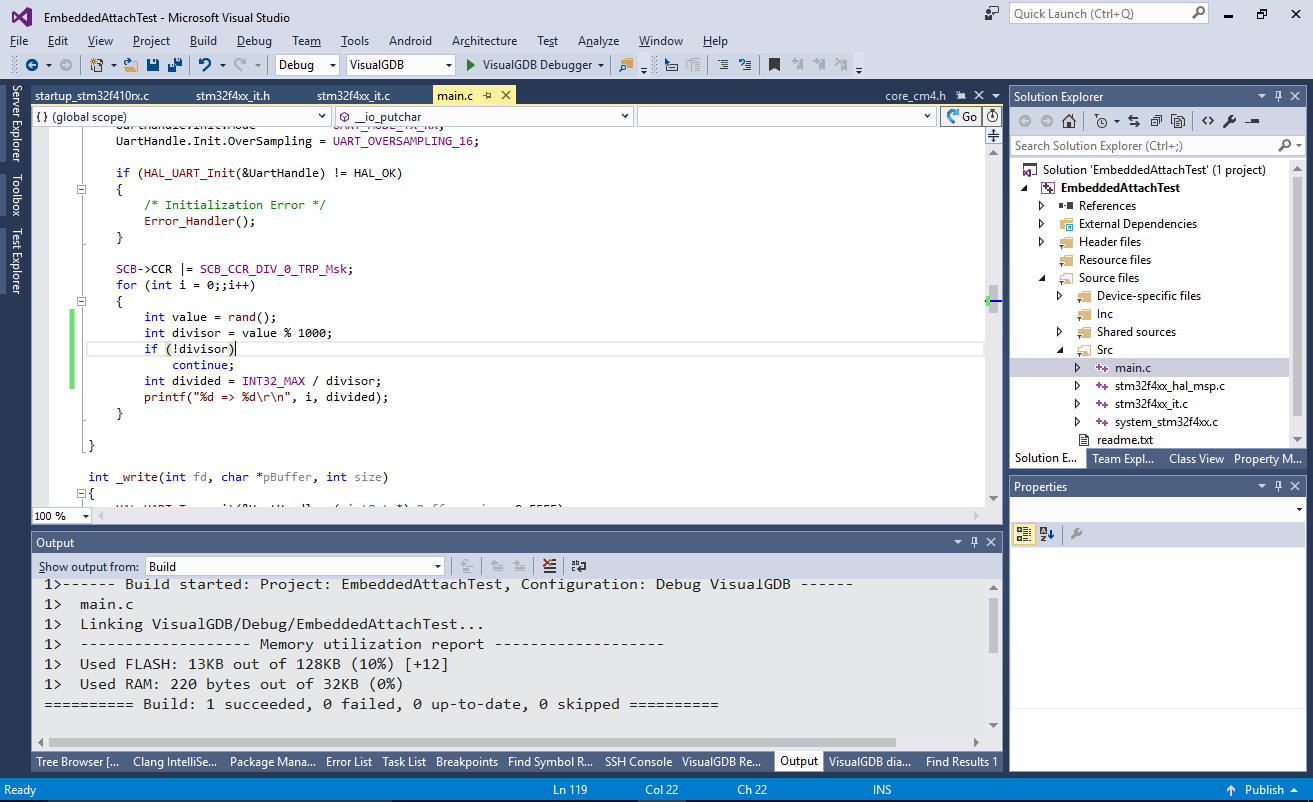The width and height of the screenshot is (1313, 802).
Task: Switch to the Team Explorer tab
Action: (1122, 459)
